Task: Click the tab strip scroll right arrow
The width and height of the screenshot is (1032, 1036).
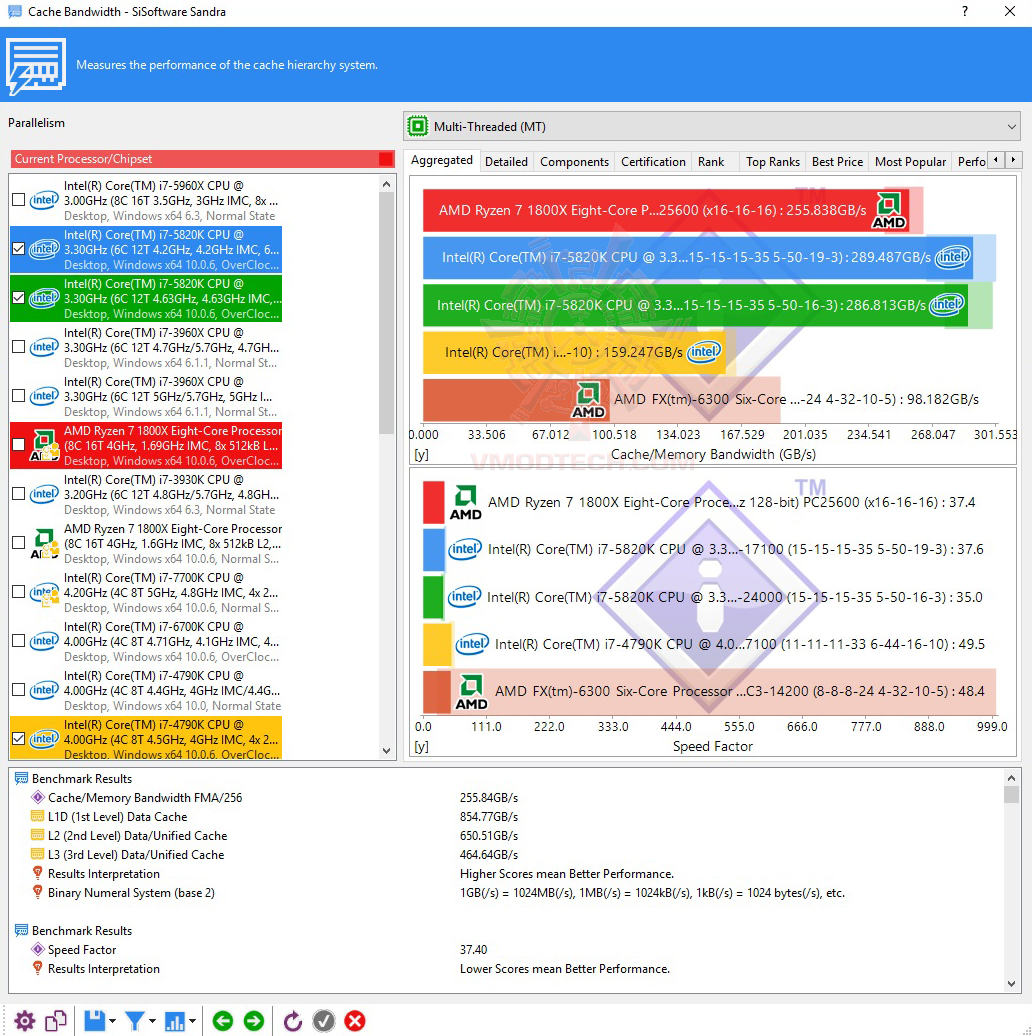Action: (x=1013, y=159)
